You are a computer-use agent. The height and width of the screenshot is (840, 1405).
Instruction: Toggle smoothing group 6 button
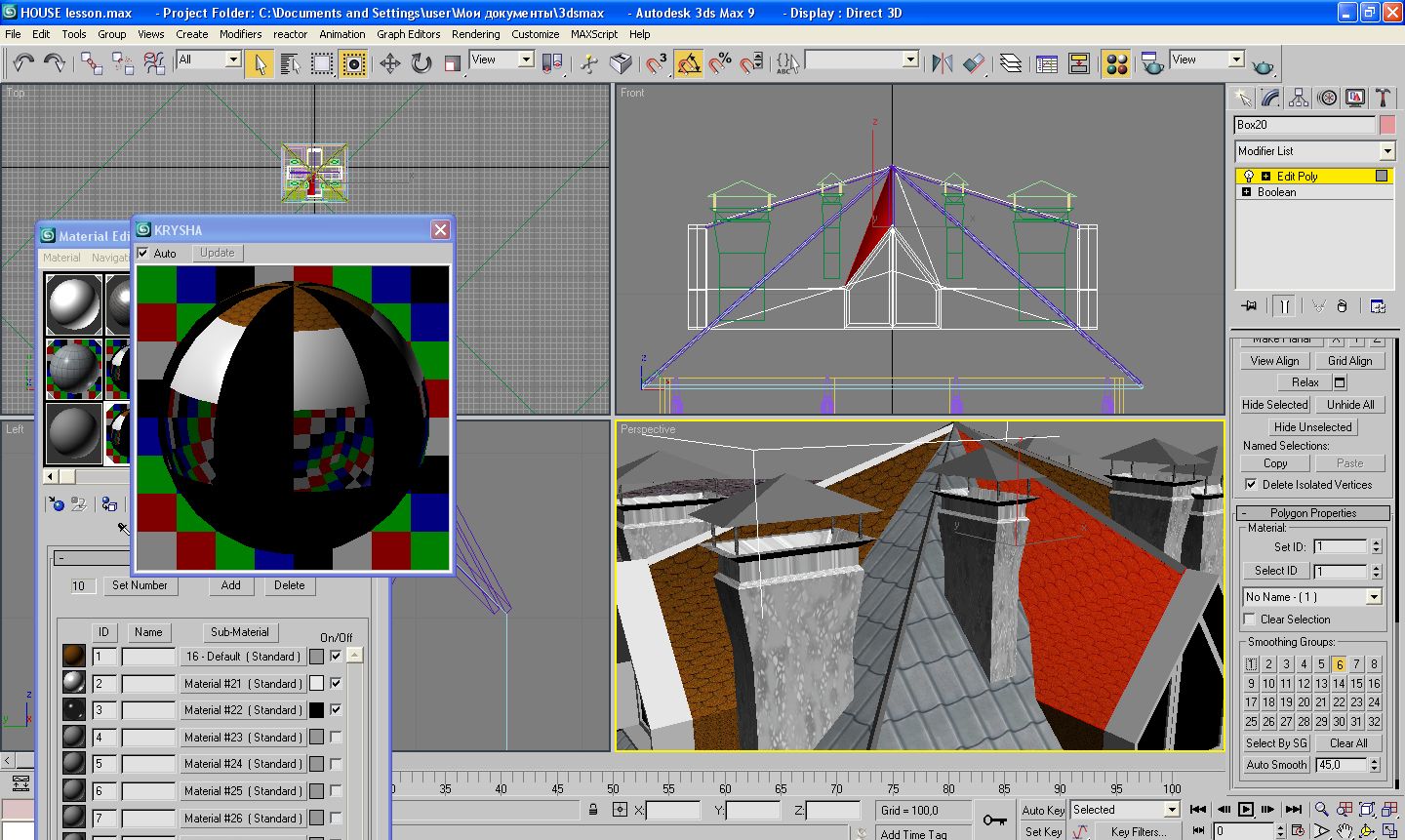[x=1339, y=664]
